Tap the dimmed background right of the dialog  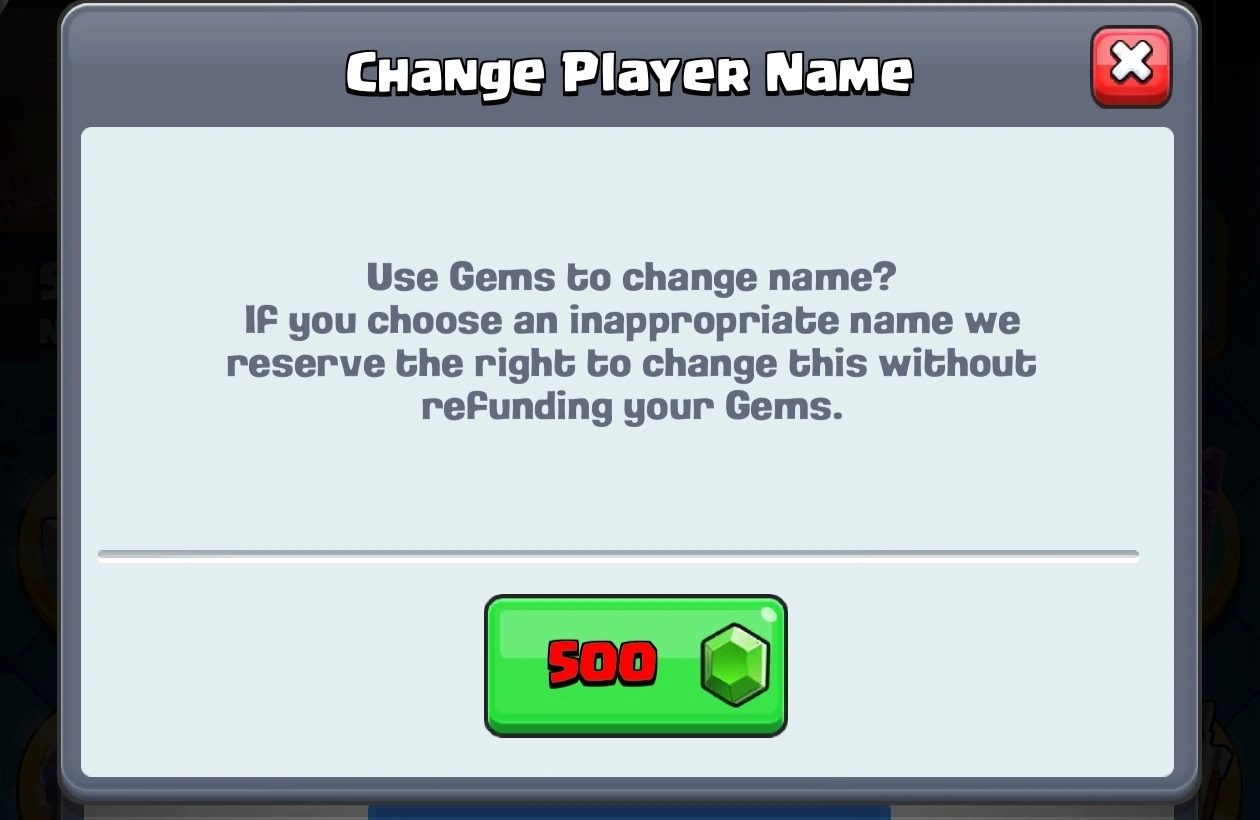[x=1231, y=400]
